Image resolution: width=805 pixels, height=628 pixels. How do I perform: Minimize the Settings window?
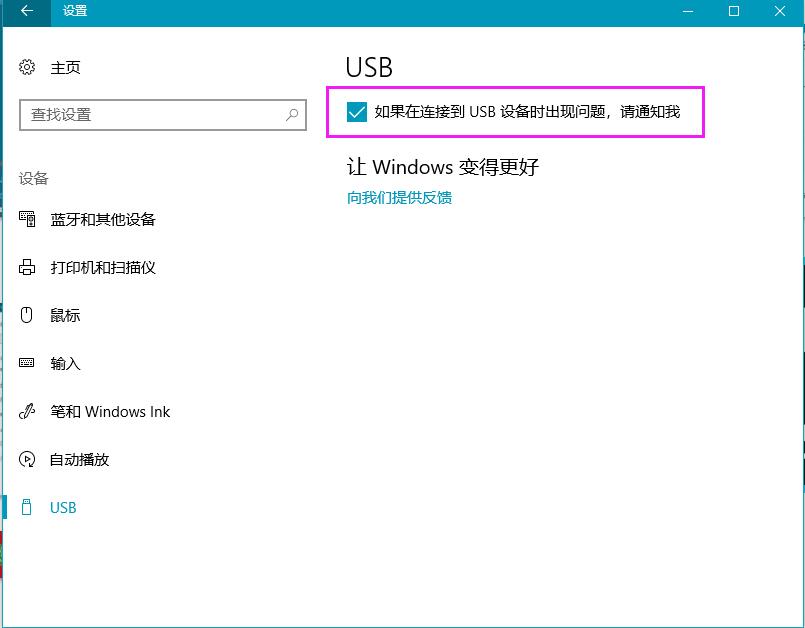688,12
